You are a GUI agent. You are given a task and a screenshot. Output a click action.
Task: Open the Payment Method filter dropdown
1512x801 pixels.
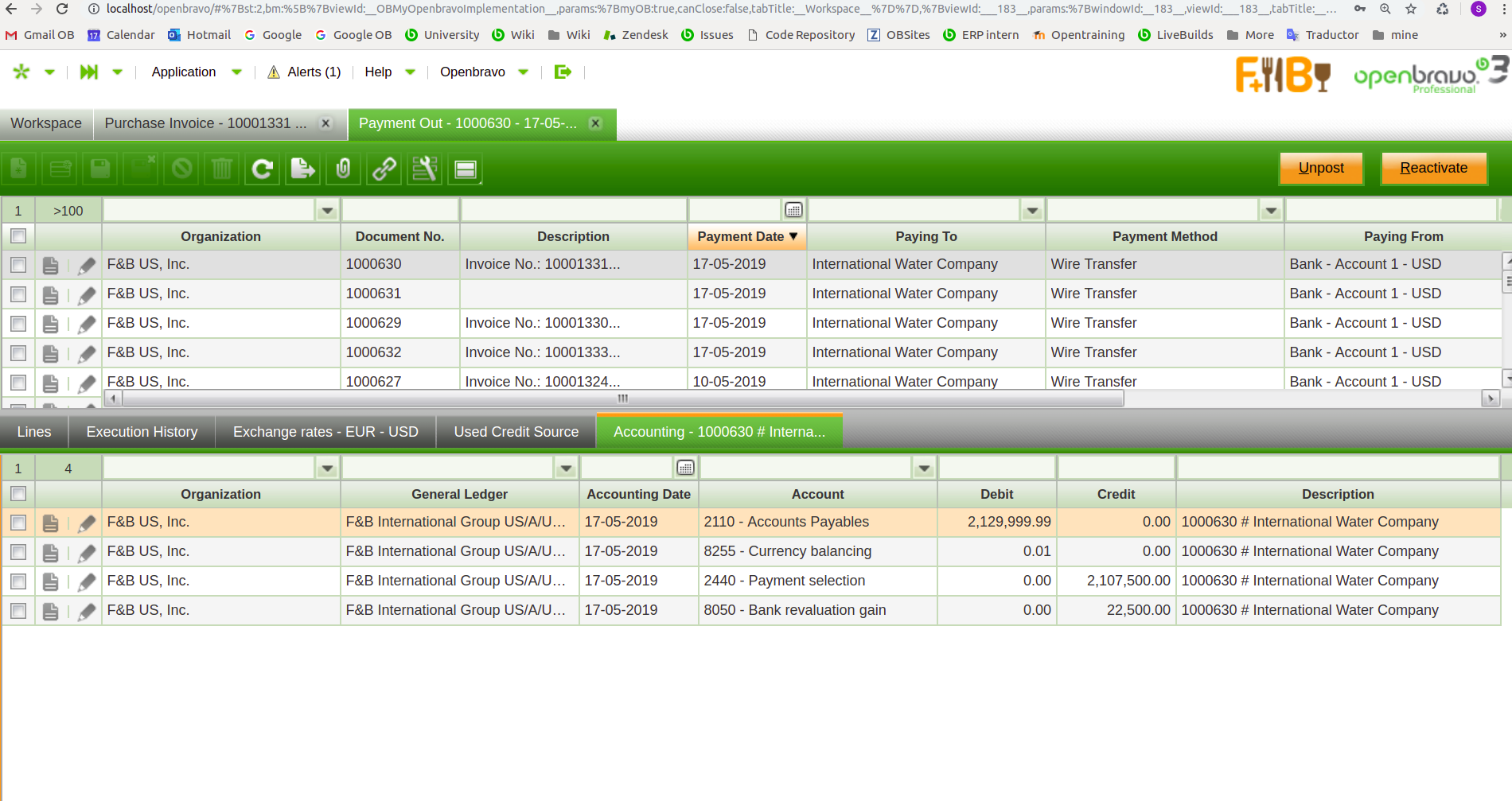[x=1271, y=211]
